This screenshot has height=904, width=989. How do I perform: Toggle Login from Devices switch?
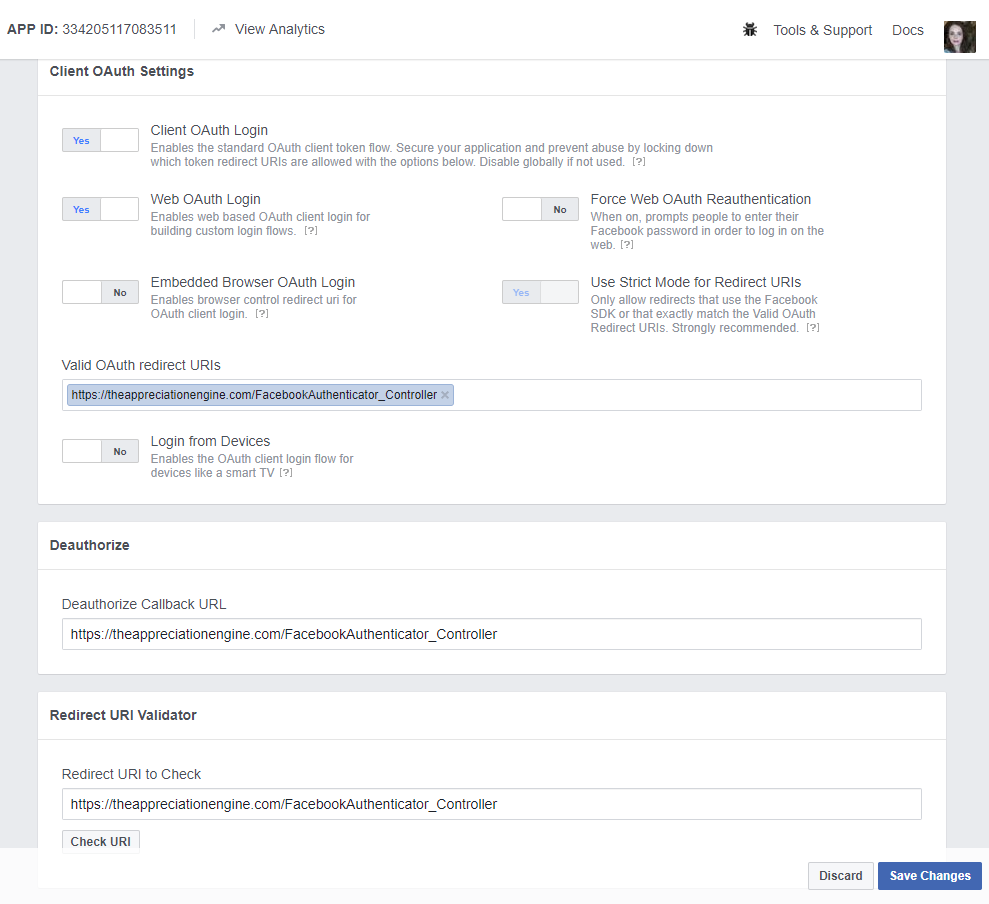[x=100, y=451]
